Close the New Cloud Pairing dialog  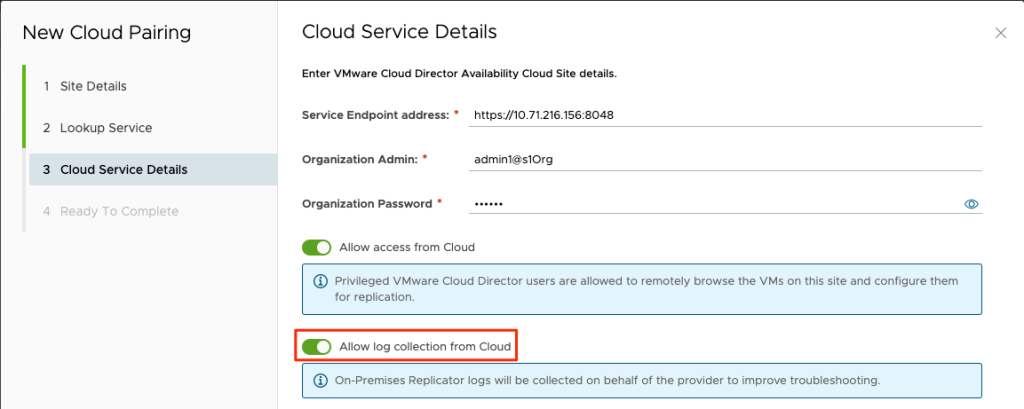click(1000, 33)
